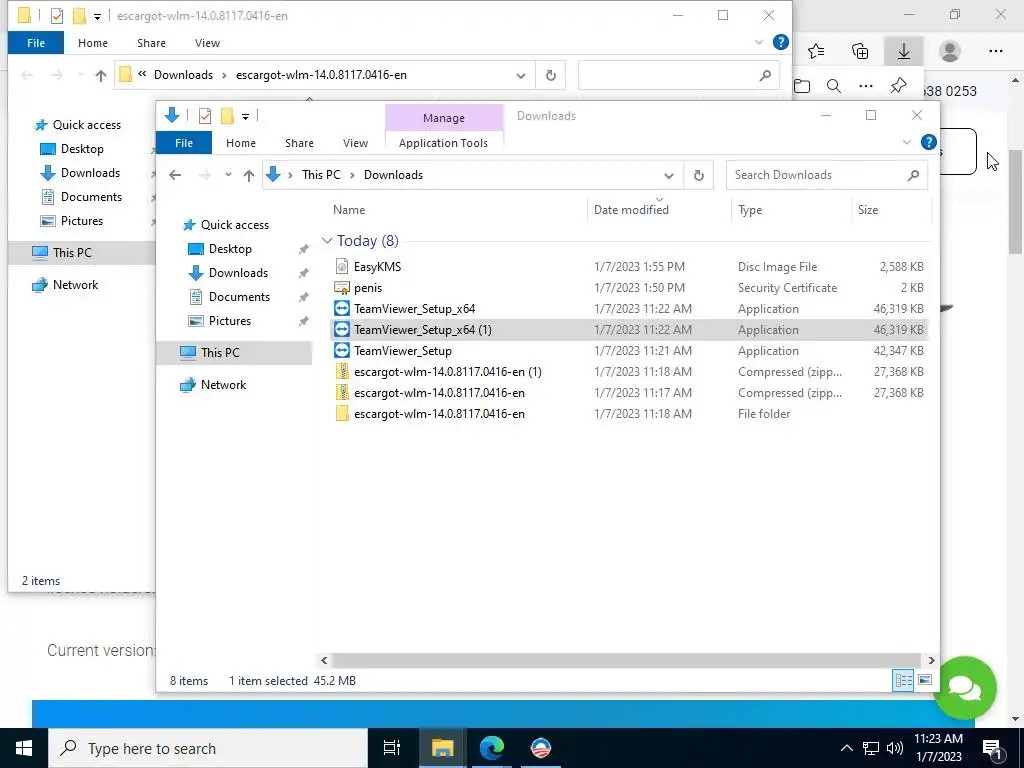Image resolution: width=1024 pixels, height=768 pixels.
Task: Open taskbar clock showing 11:23 AM
Action: coord(938,748)
